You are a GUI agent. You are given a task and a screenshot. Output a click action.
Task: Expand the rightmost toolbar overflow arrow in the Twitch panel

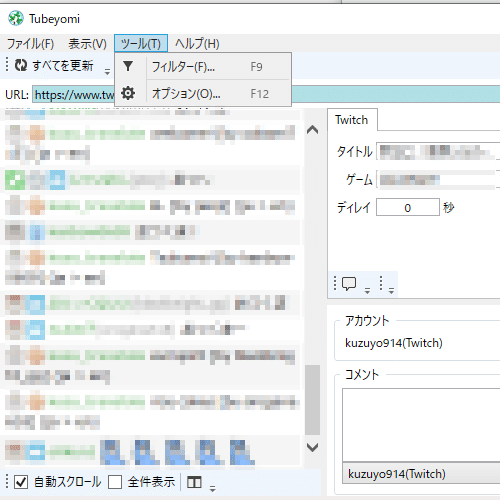(x=391, y=291)
